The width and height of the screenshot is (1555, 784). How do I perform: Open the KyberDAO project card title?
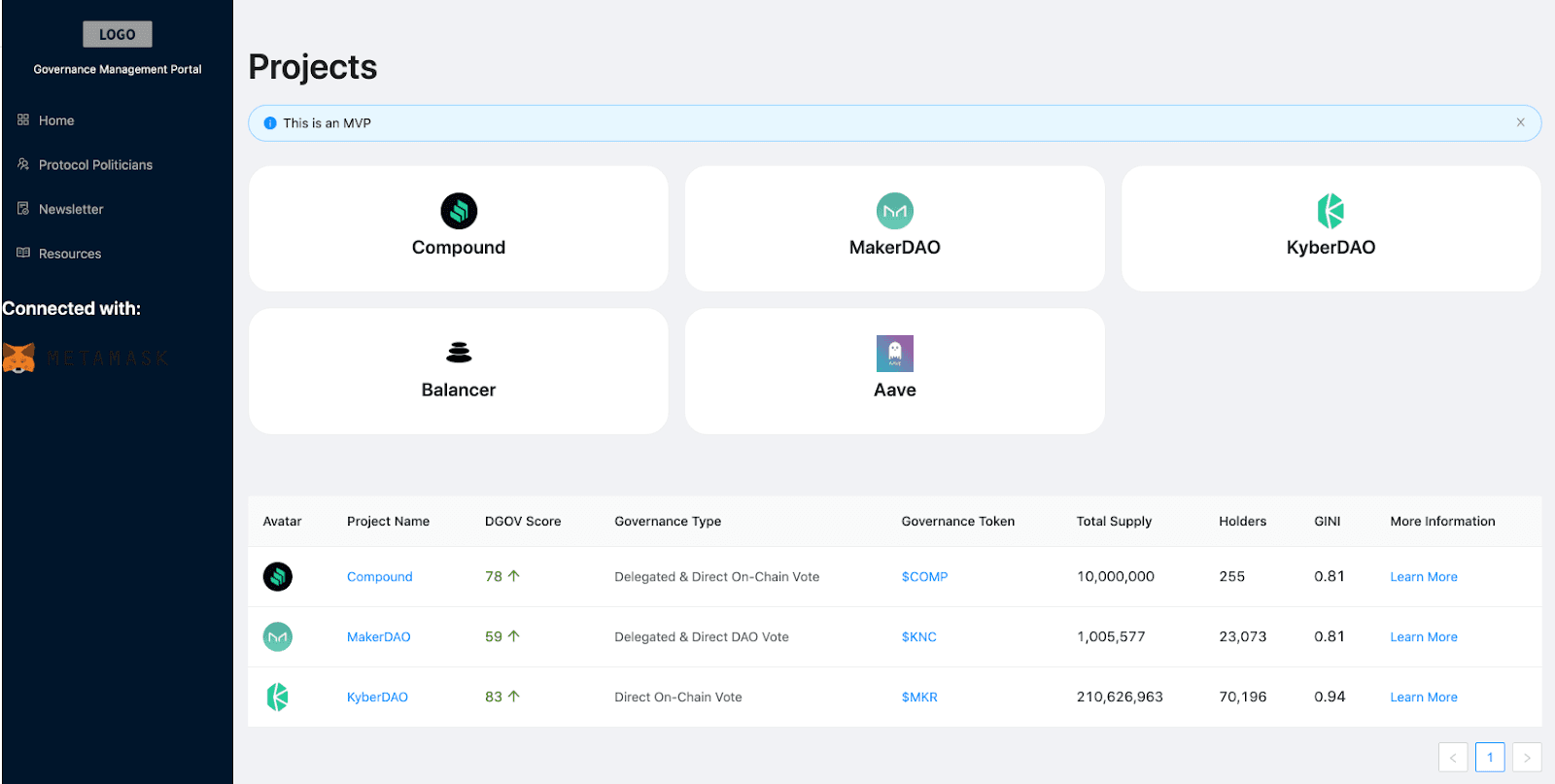pos(1331,248)
